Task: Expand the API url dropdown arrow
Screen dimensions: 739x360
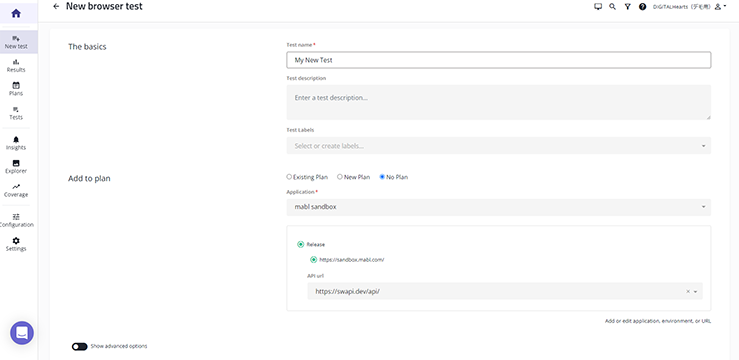Action: click(x=696, y=292)
